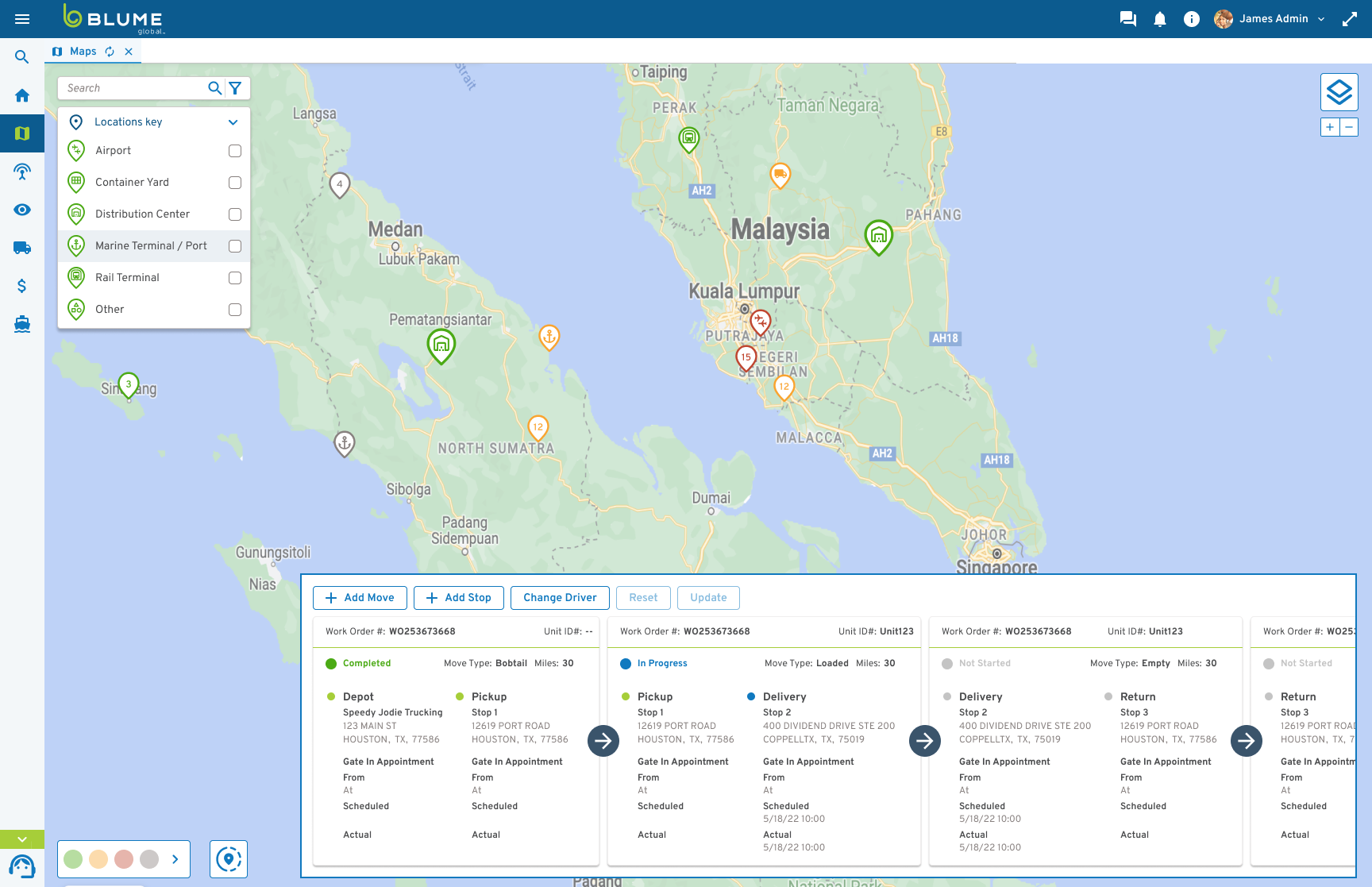Refresh the Maps tab
This screenshot has width=1372, height=887.
(x=110, y=52)
